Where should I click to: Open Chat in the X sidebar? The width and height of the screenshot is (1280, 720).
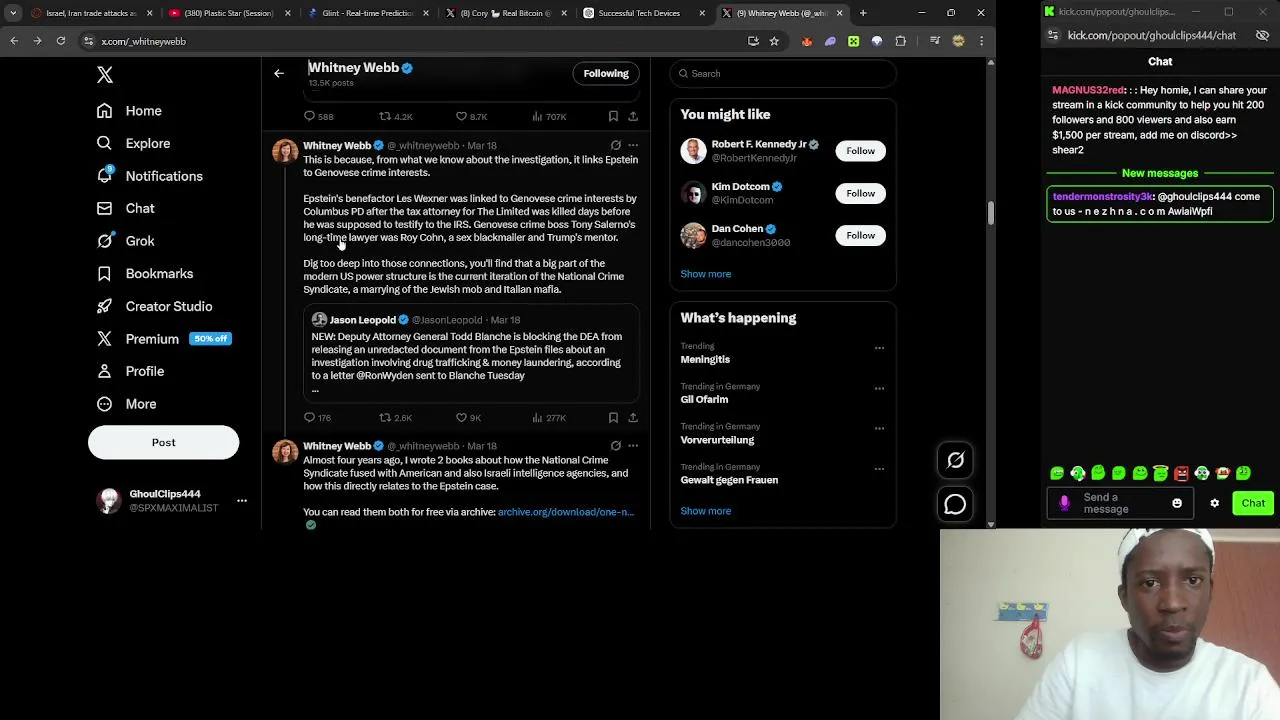[125, 208]
